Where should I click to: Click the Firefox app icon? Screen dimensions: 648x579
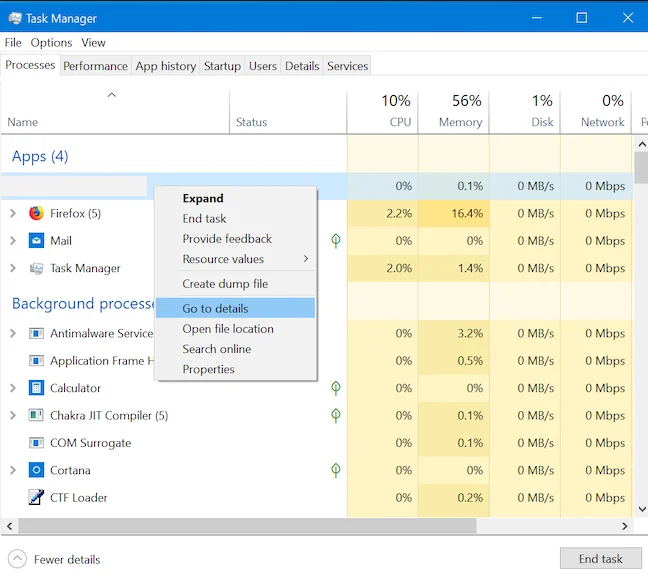click(x=36, y=213)
